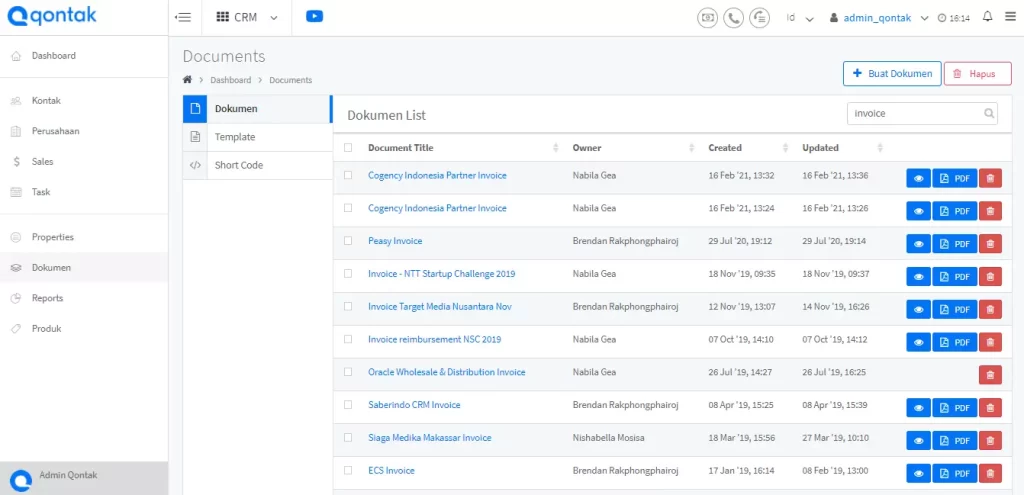Sort by Owner column arrows
Screen dimensions: 1024x495
(x=692, y=148)
